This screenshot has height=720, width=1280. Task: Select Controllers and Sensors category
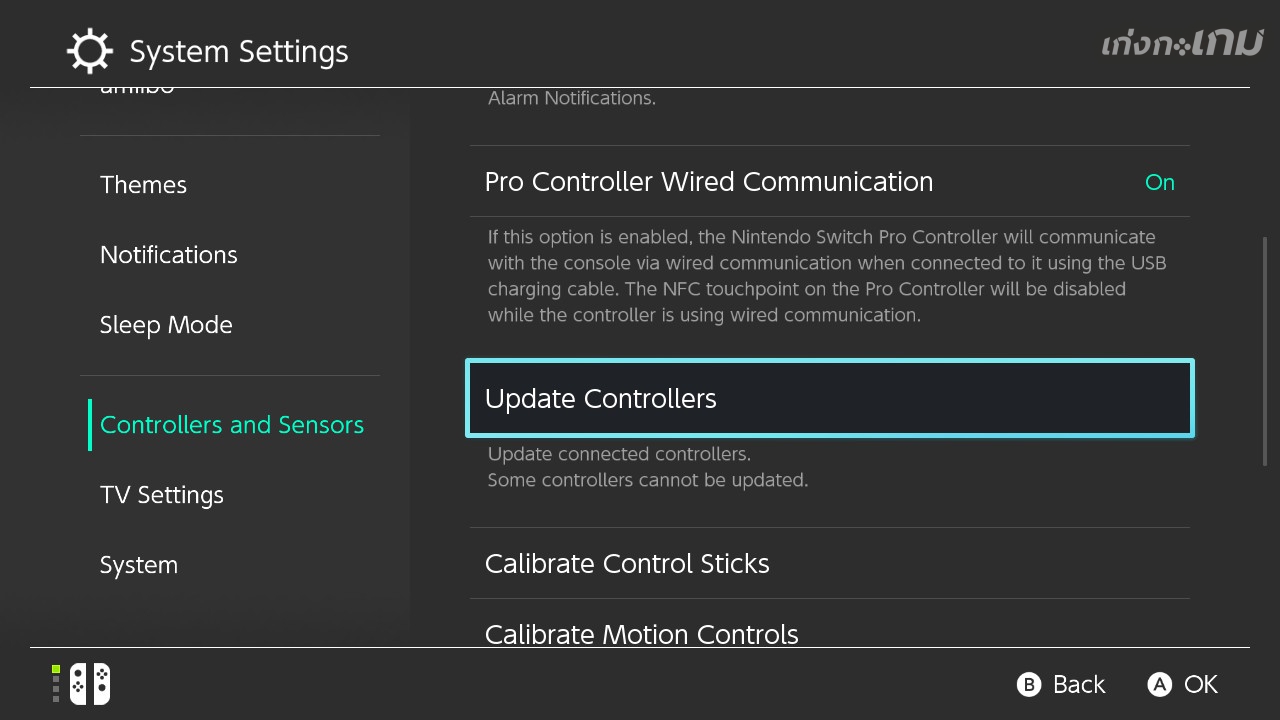[232, 425]
